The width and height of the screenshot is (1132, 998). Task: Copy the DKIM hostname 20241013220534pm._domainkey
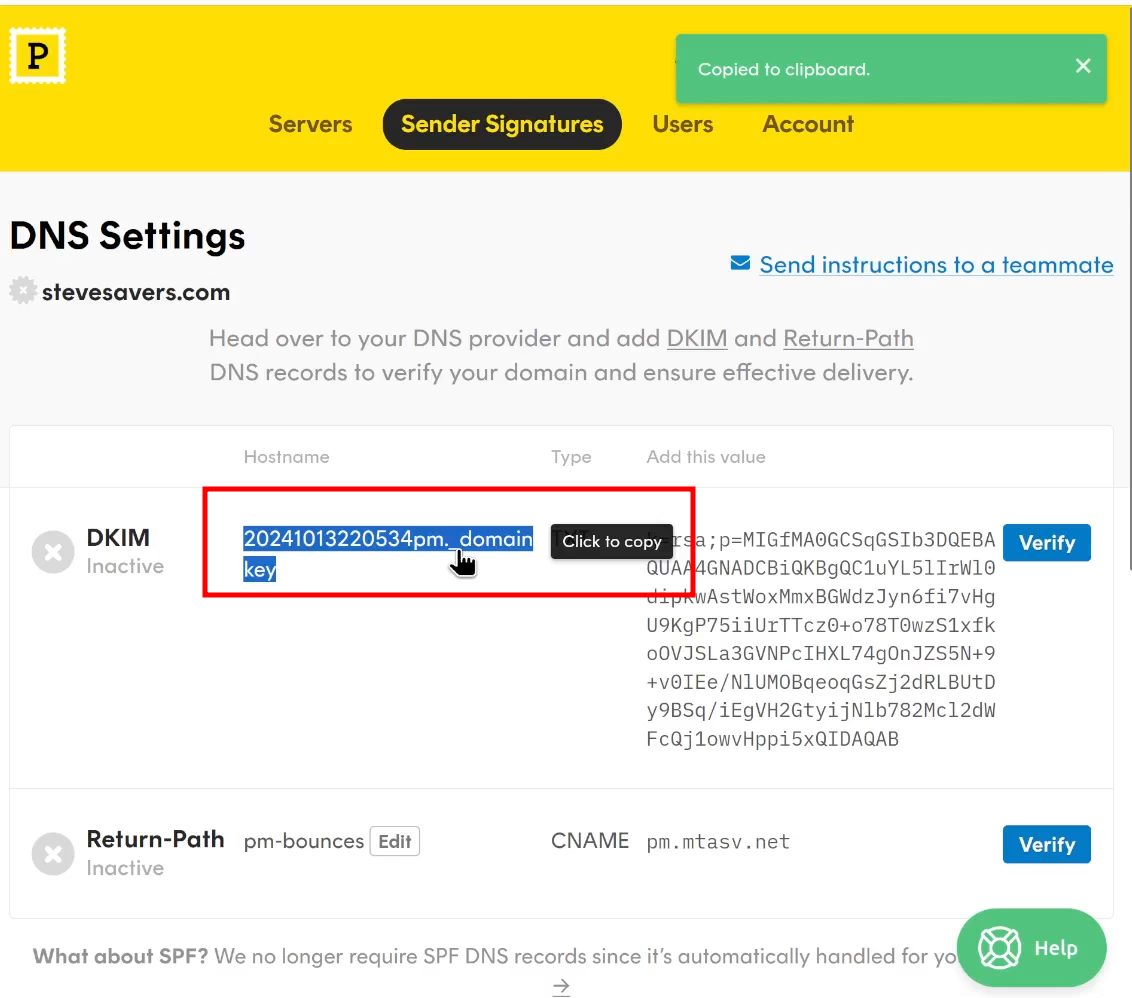point(388,553)
